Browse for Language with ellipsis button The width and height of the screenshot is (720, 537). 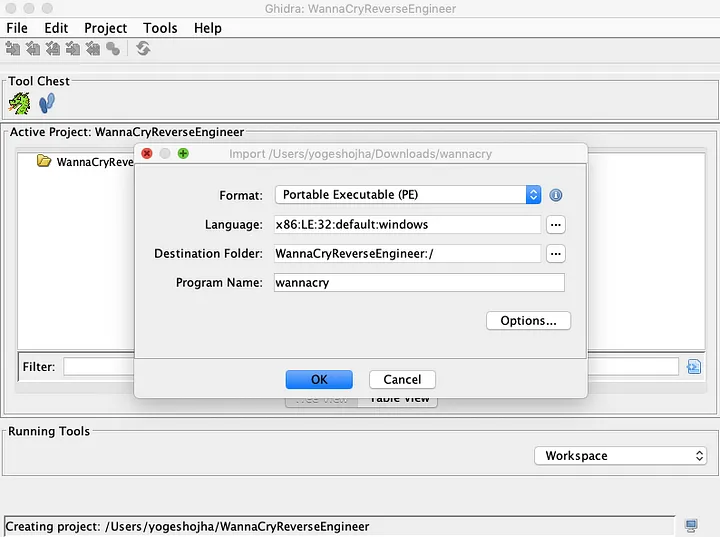[556, 224]
